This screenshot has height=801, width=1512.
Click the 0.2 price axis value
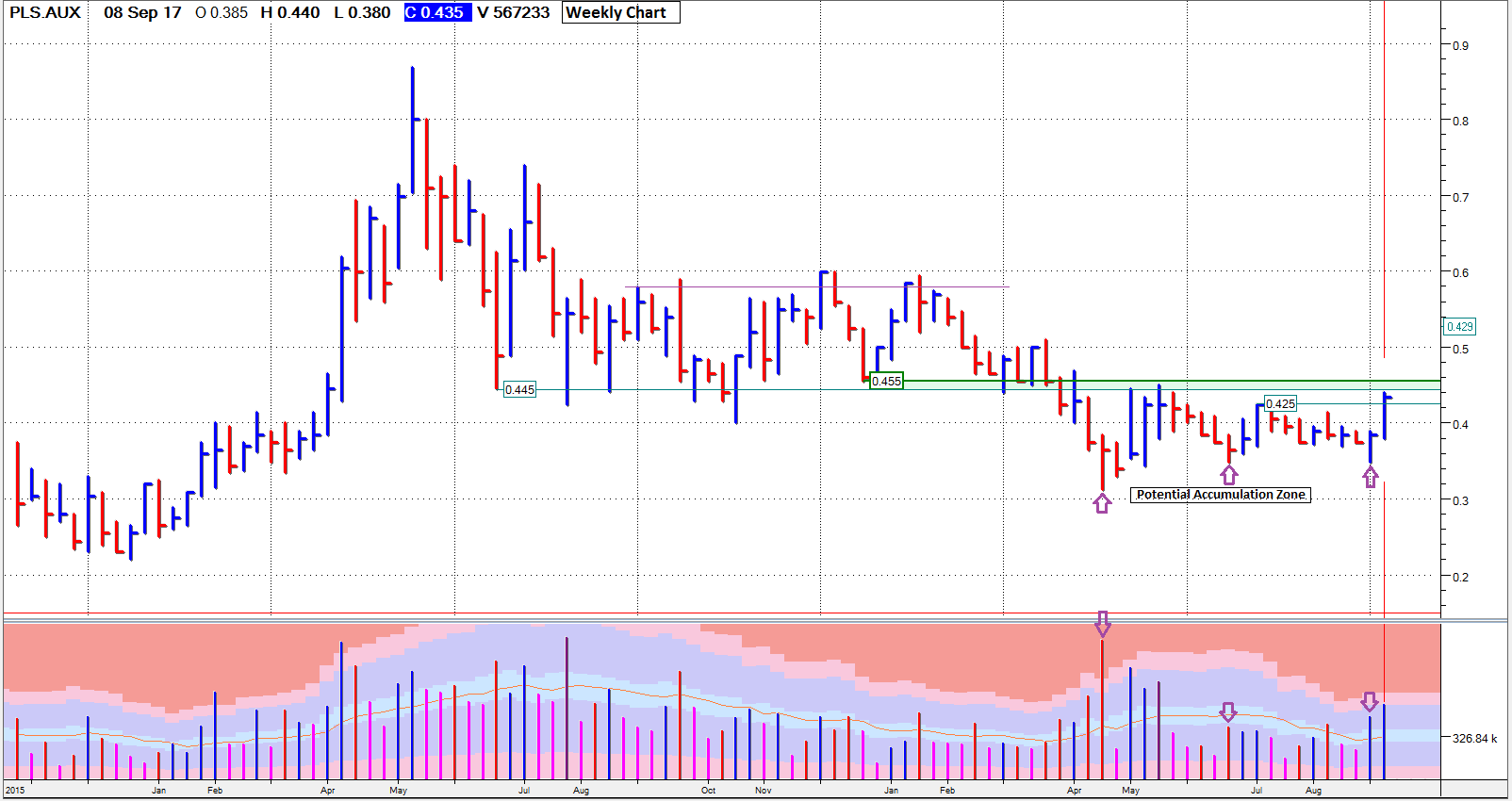pos(1460,577)
